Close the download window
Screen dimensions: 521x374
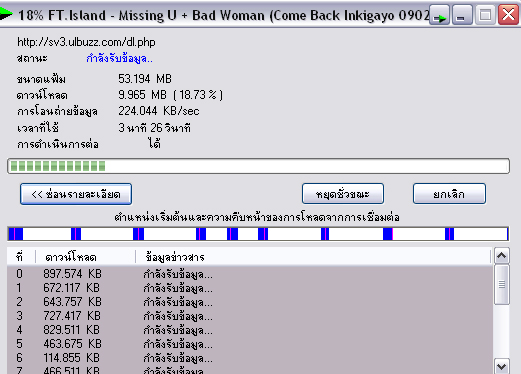tap(508, 15)
